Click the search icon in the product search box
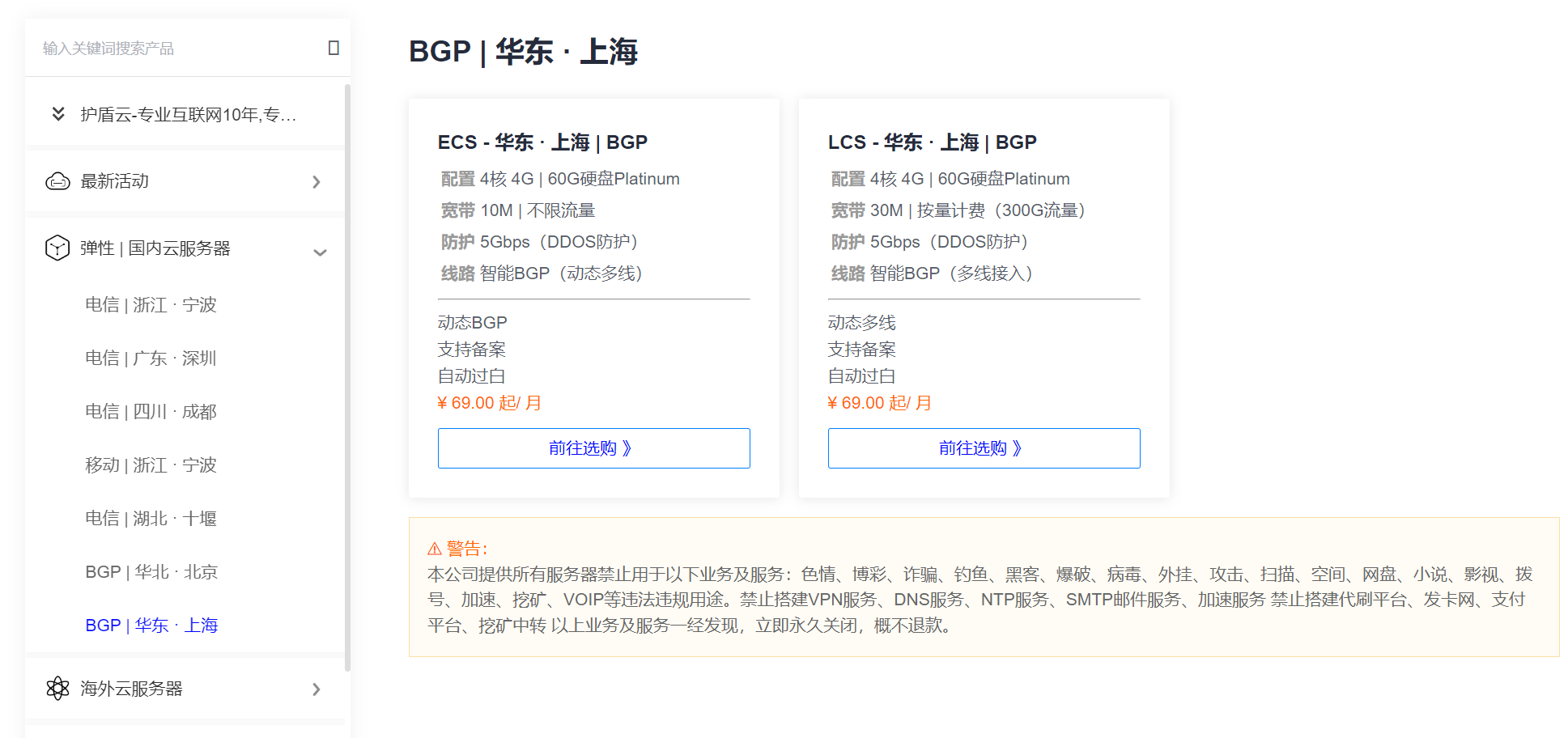 (334, 48)
